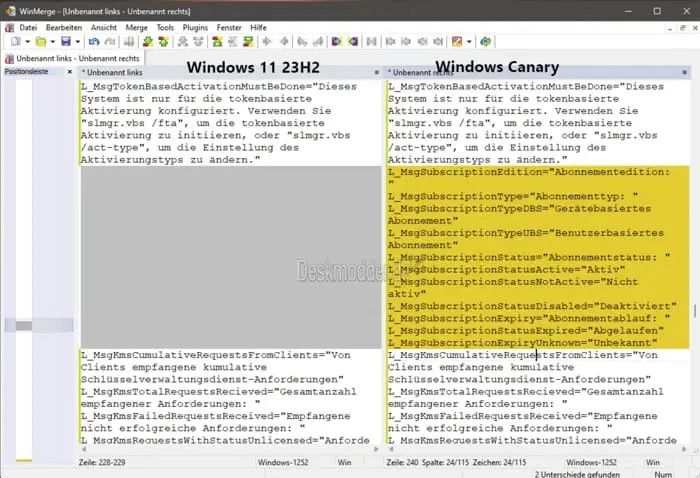Click the Copy Left arrow icon
Image resolution: width=700 pixels, height=478 pixels.
pos(284,42)
